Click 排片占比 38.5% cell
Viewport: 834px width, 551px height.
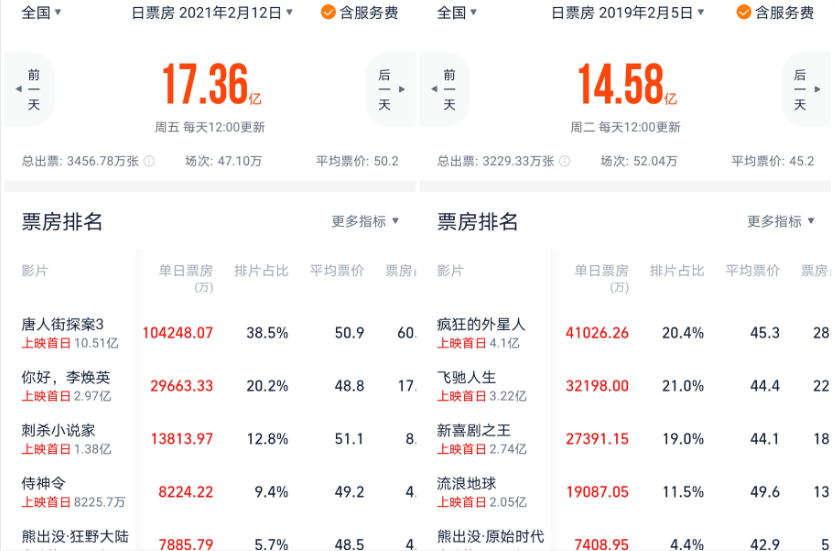(267, 333)
